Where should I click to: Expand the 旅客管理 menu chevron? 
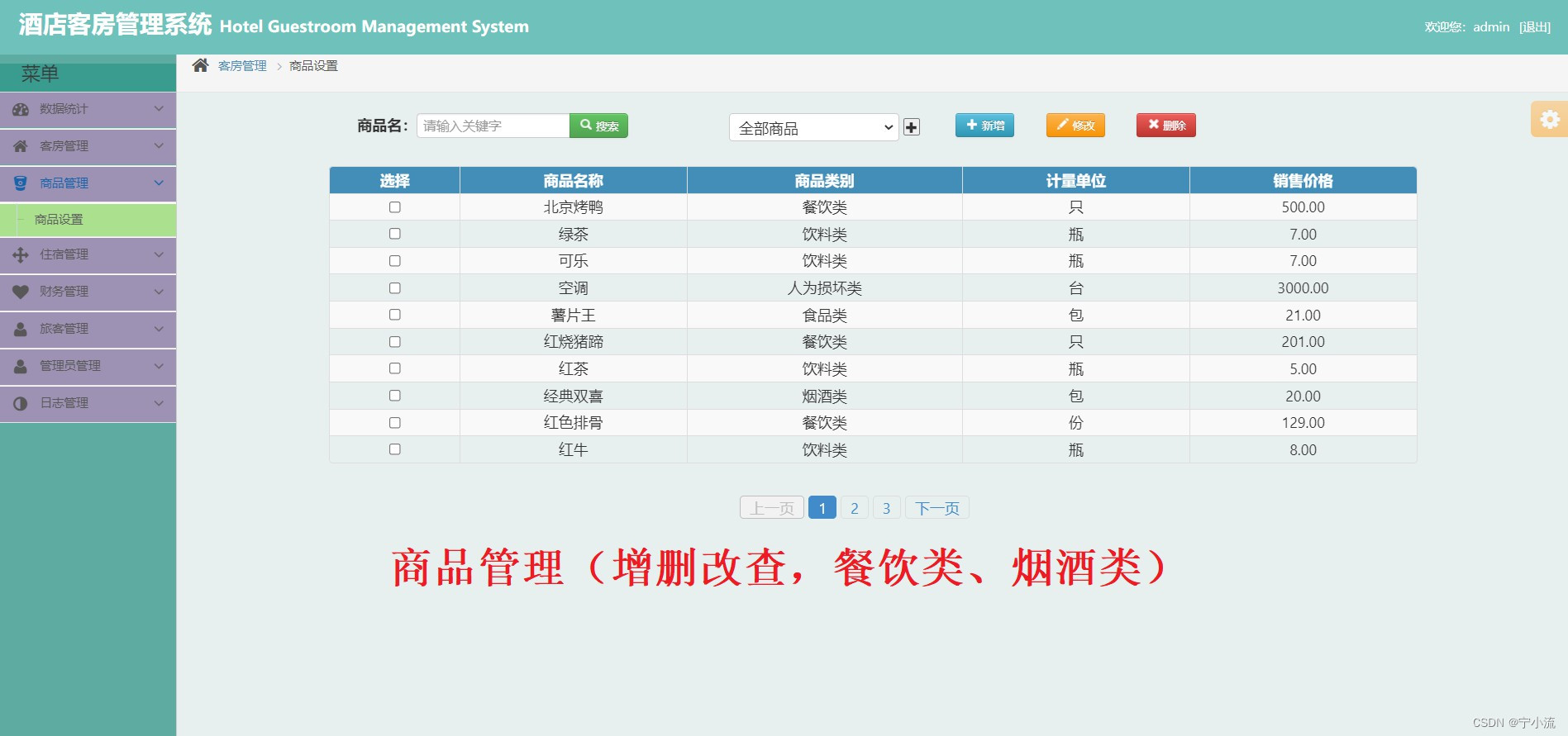pos(159,329)
